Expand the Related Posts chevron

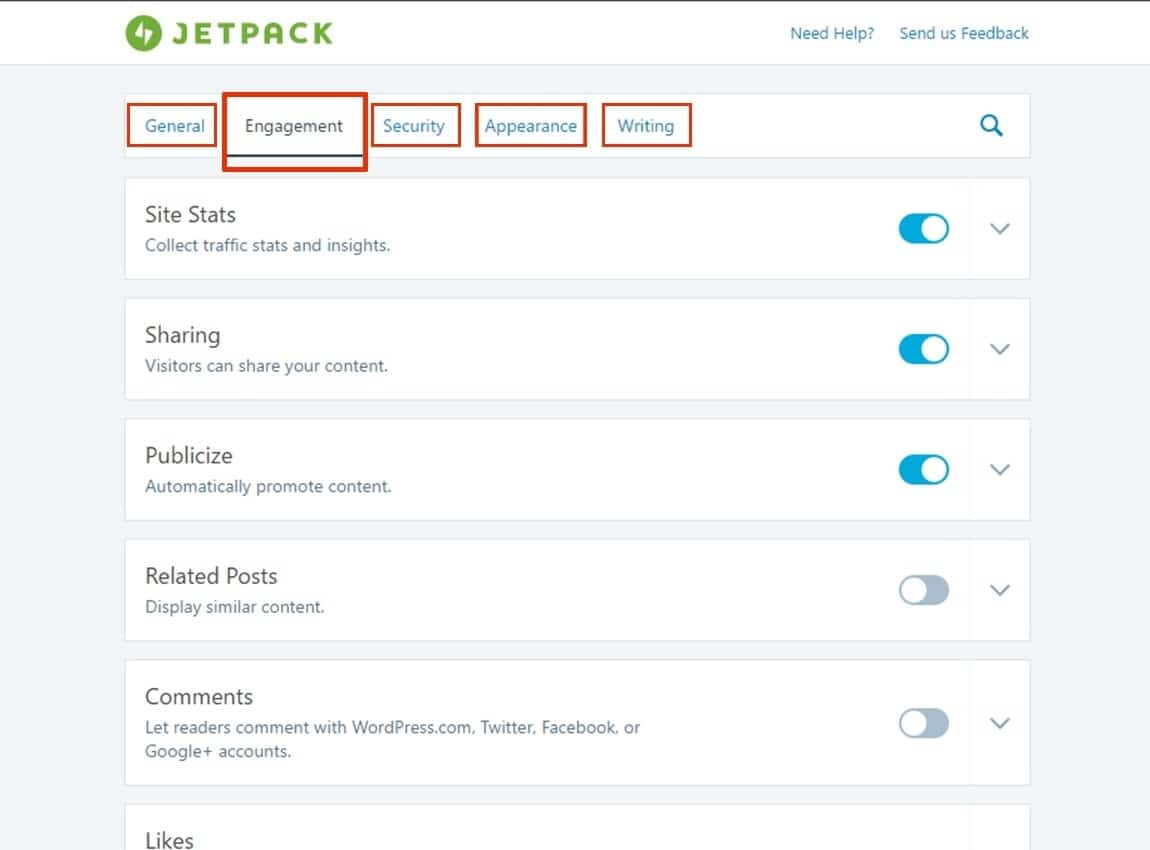coord(1000,590)
